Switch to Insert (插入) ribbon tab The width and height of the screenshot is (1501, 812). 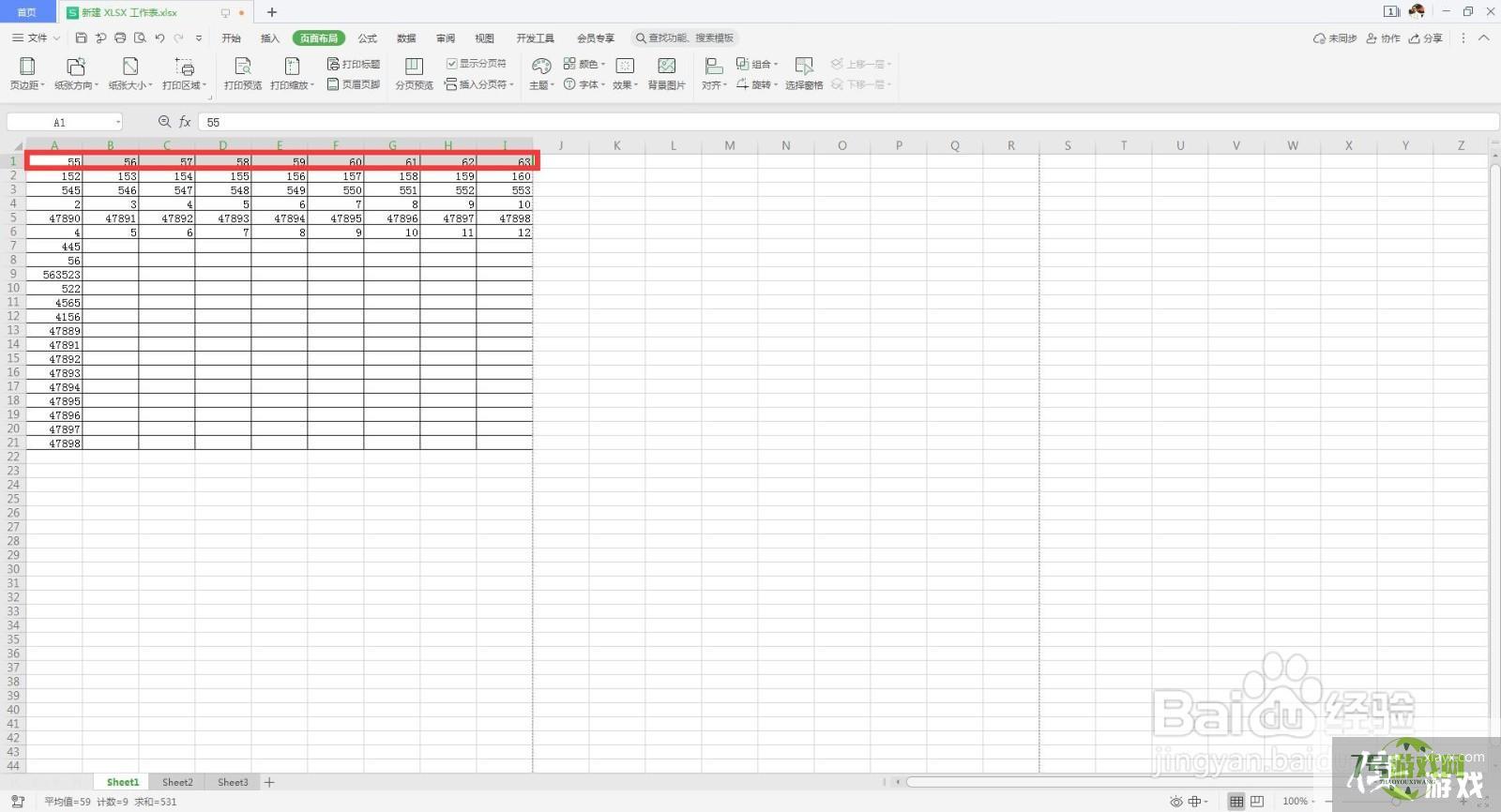270,38
